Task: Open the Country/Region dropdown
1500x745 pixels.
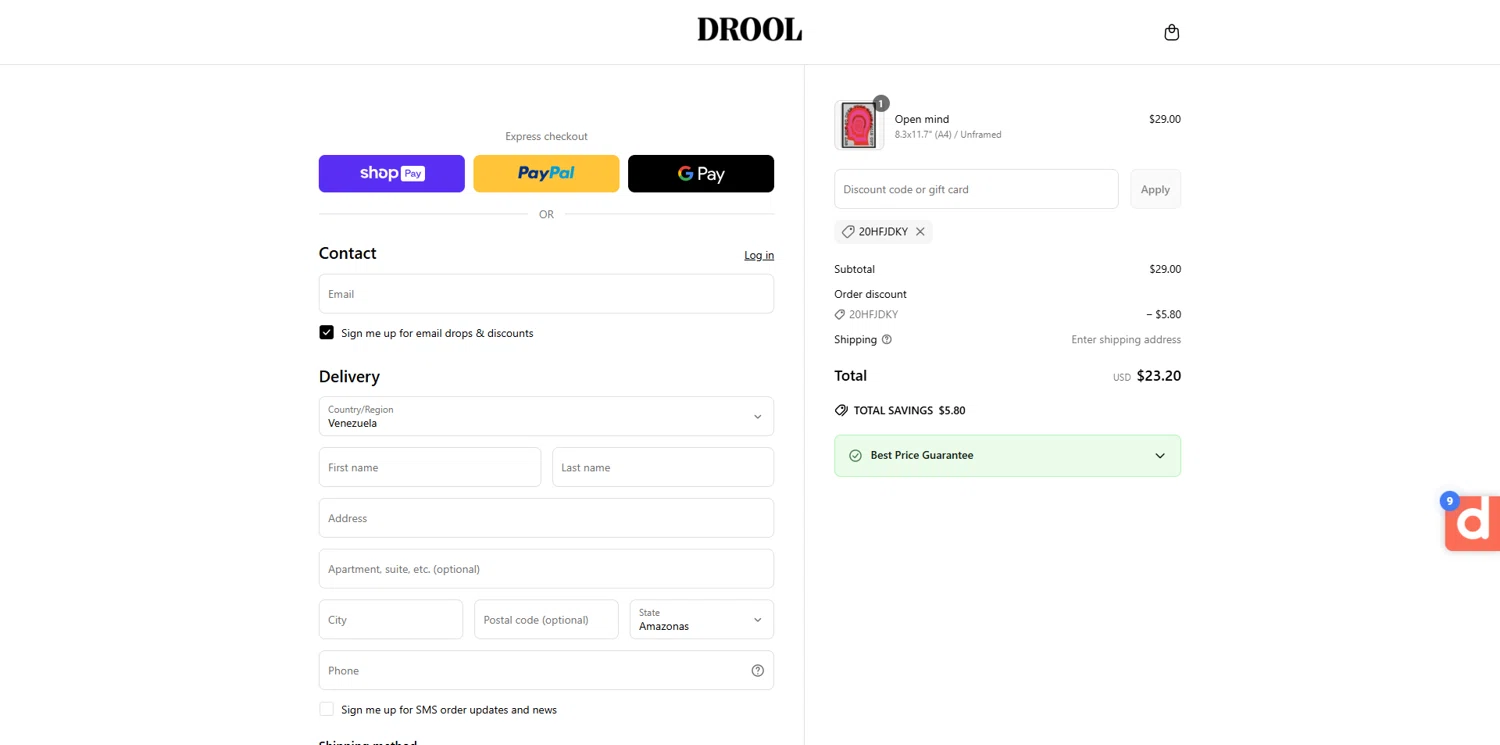Action: click(x=546, y=416)
